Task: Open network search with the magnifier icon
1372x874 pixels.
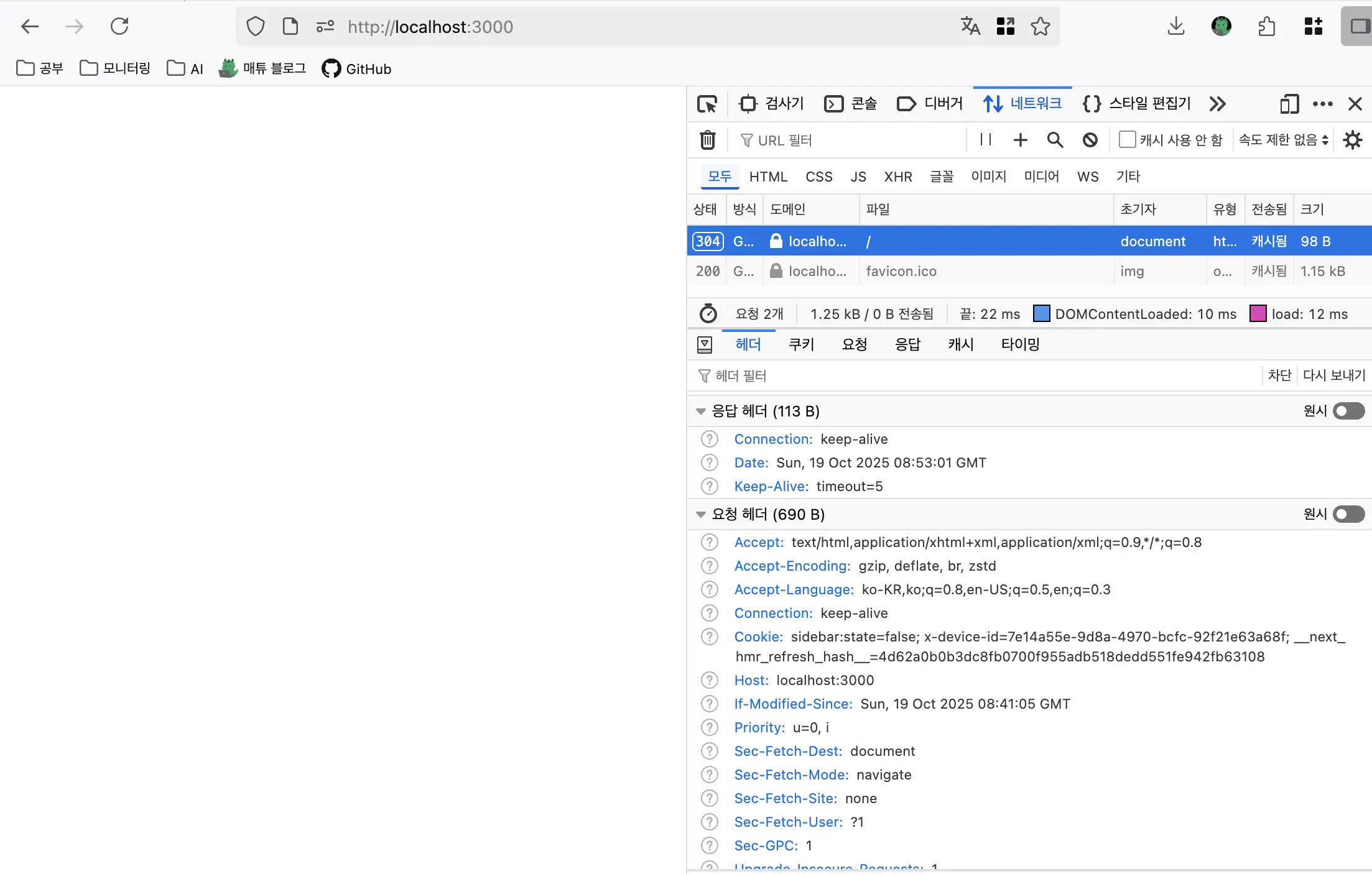Action: click(x=1055, y=140)
